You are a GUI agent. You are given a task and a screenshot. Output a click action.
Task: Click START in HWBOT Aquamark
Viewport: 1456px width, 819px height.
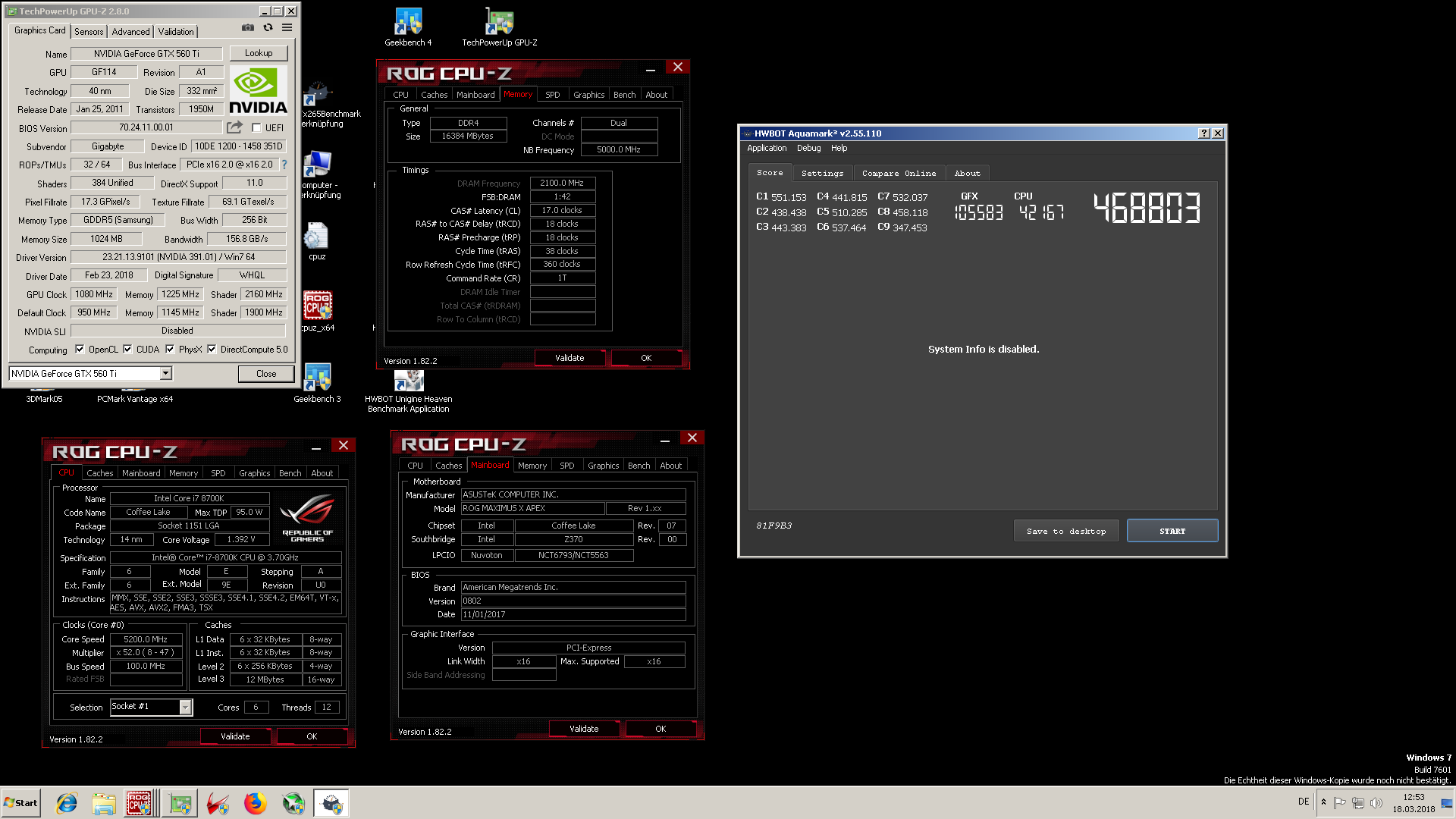(x=1172, y=531)
